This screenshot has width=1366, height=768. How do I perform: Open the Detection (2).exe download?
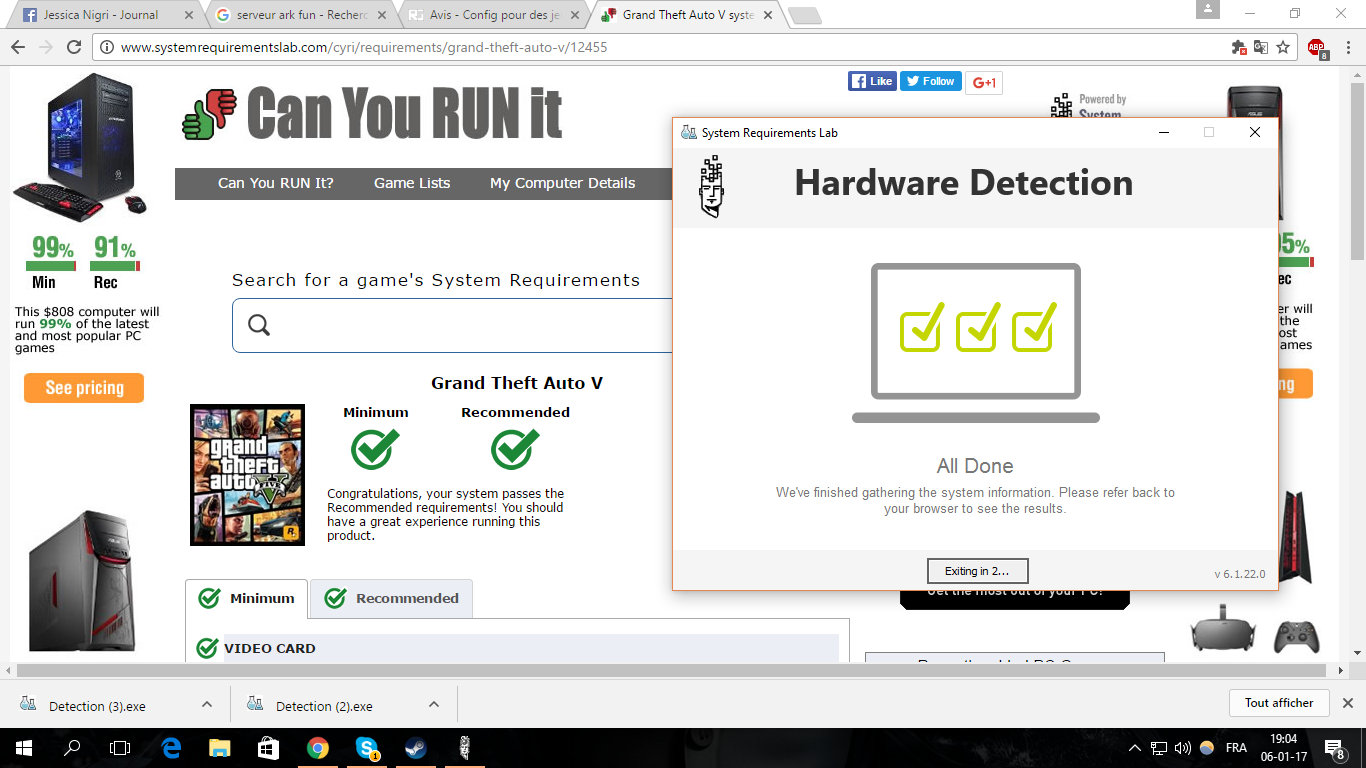(x=324, y=706)
